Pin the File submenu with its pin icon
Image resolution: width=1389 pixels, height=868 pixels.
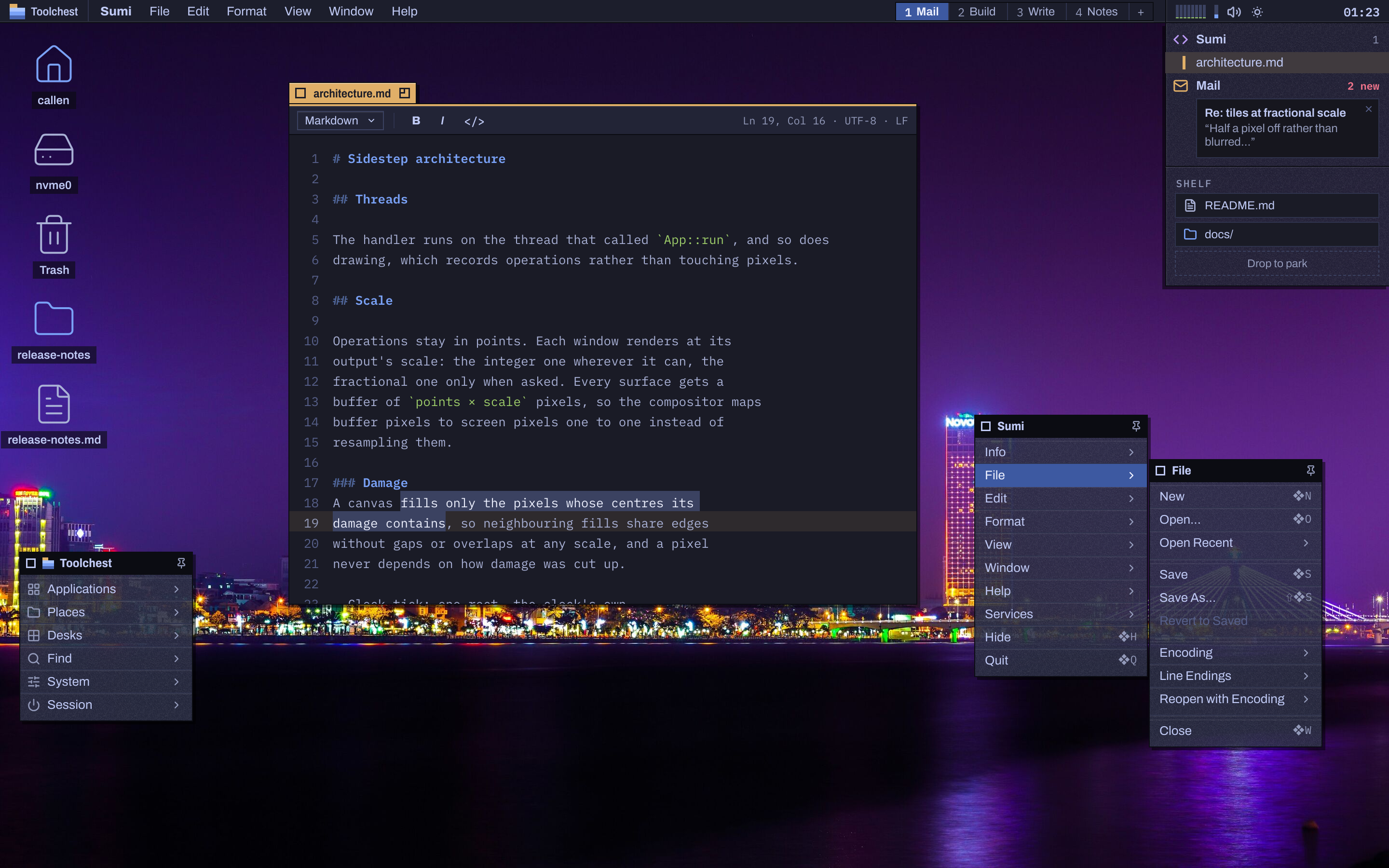click(1310, 470)
